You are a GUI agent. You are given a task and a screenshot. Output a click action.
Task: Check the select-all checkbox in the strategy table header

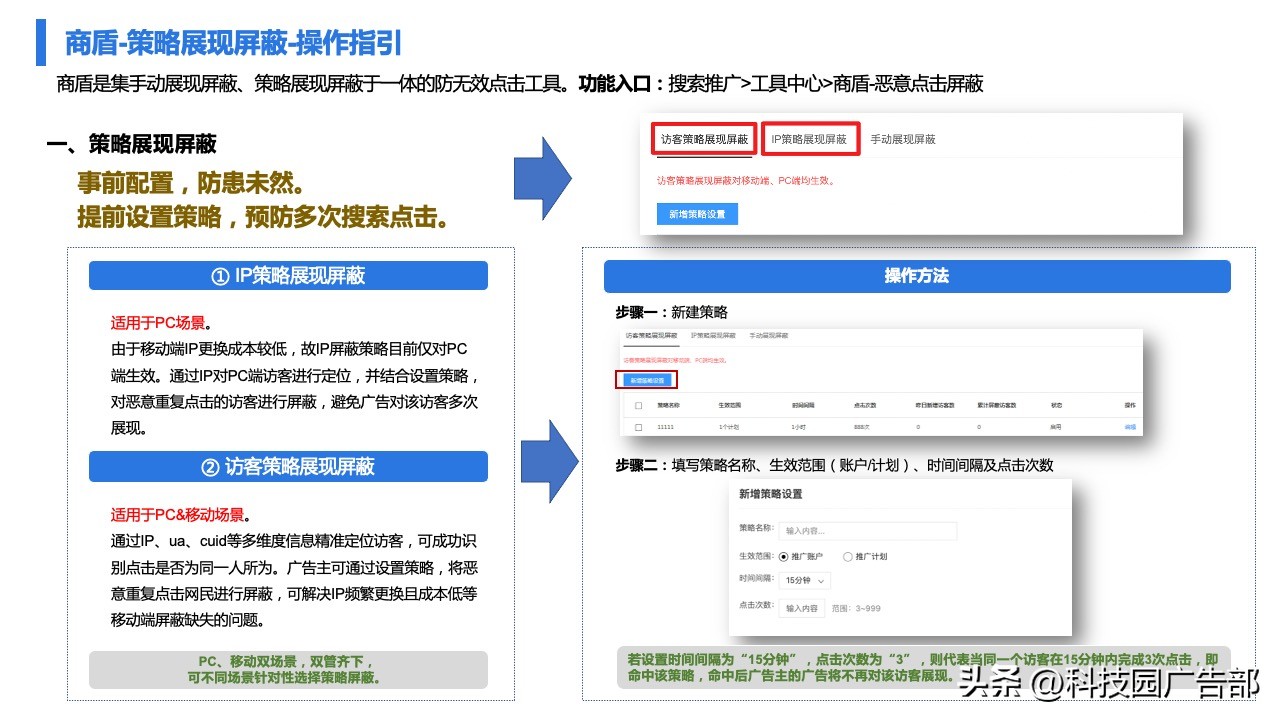tap(637, 404)
